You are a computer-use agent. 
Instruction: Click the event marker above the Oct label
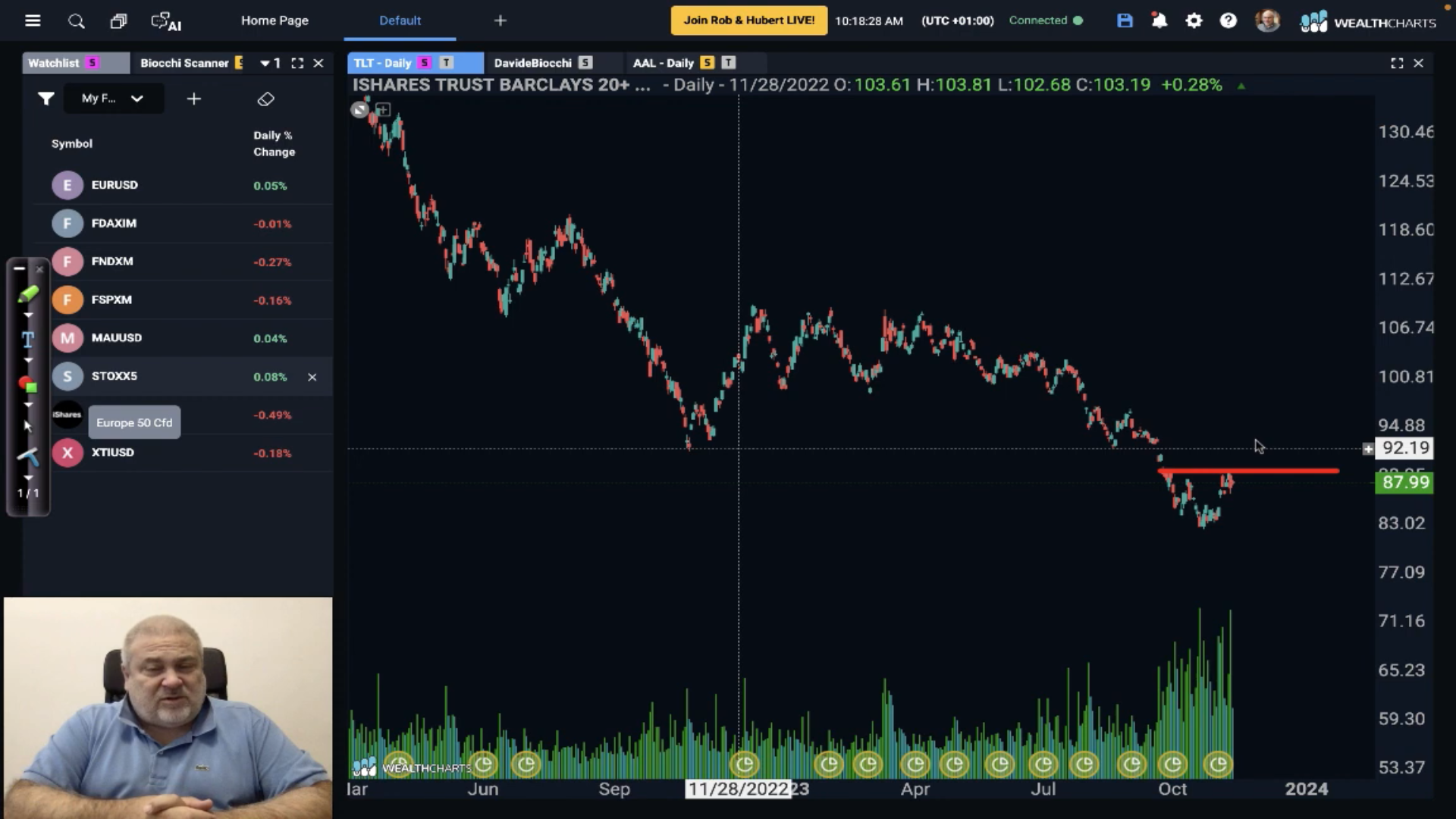[x=1173, y=764]
